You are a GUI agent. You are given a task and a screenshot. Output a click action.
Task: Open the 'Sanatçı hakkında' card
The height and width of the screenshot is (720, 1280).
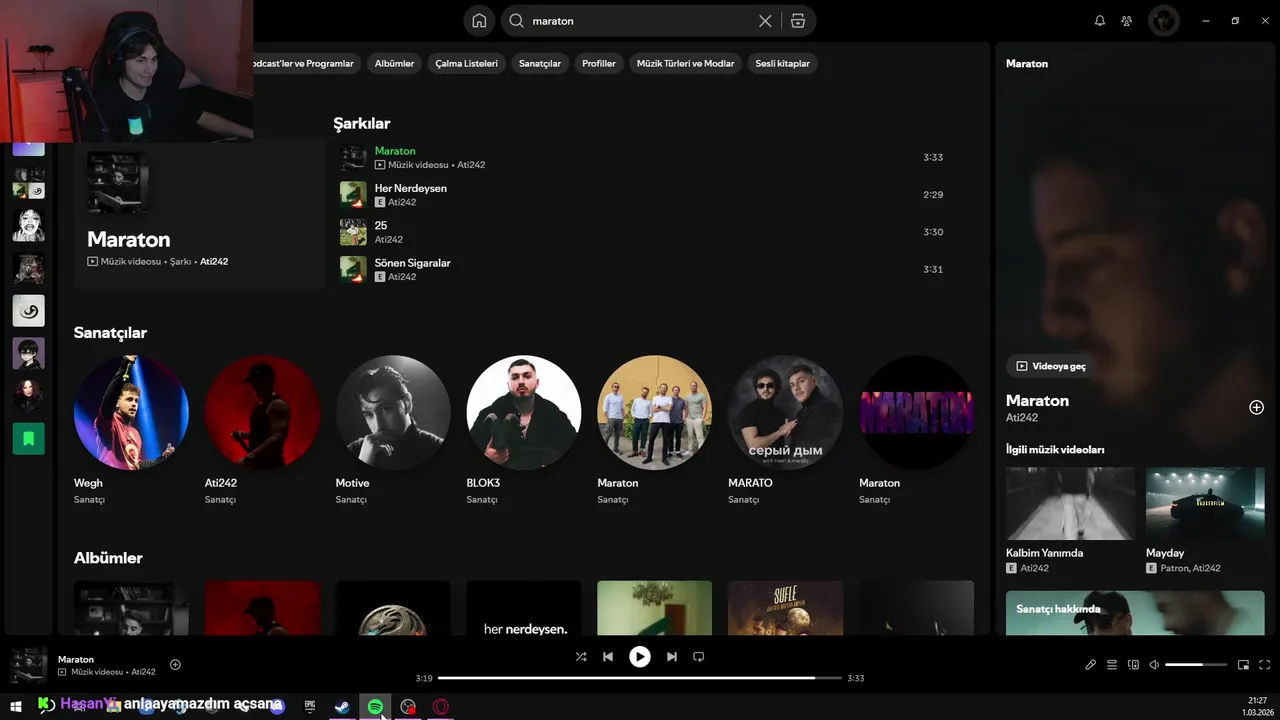[1135, 612]
